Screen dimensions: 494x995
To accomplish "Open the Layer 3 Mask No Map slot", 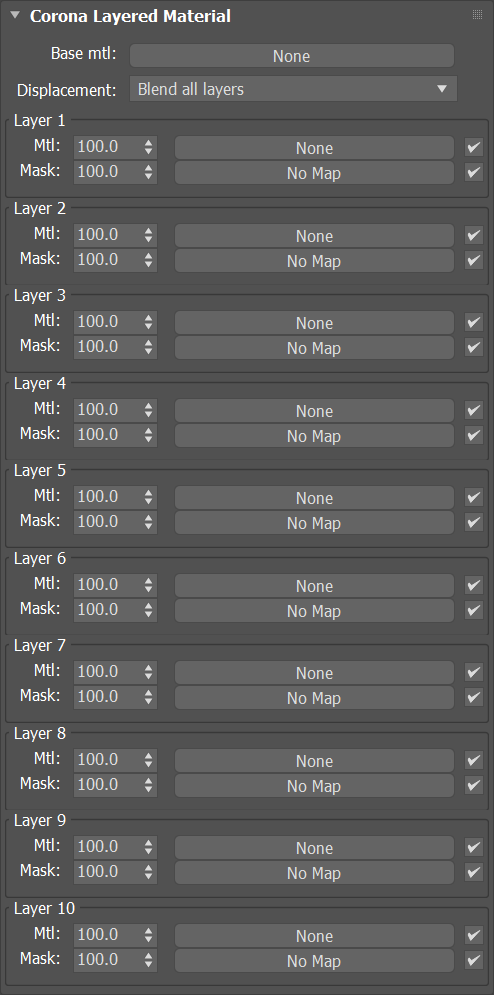I will [314, 348].
